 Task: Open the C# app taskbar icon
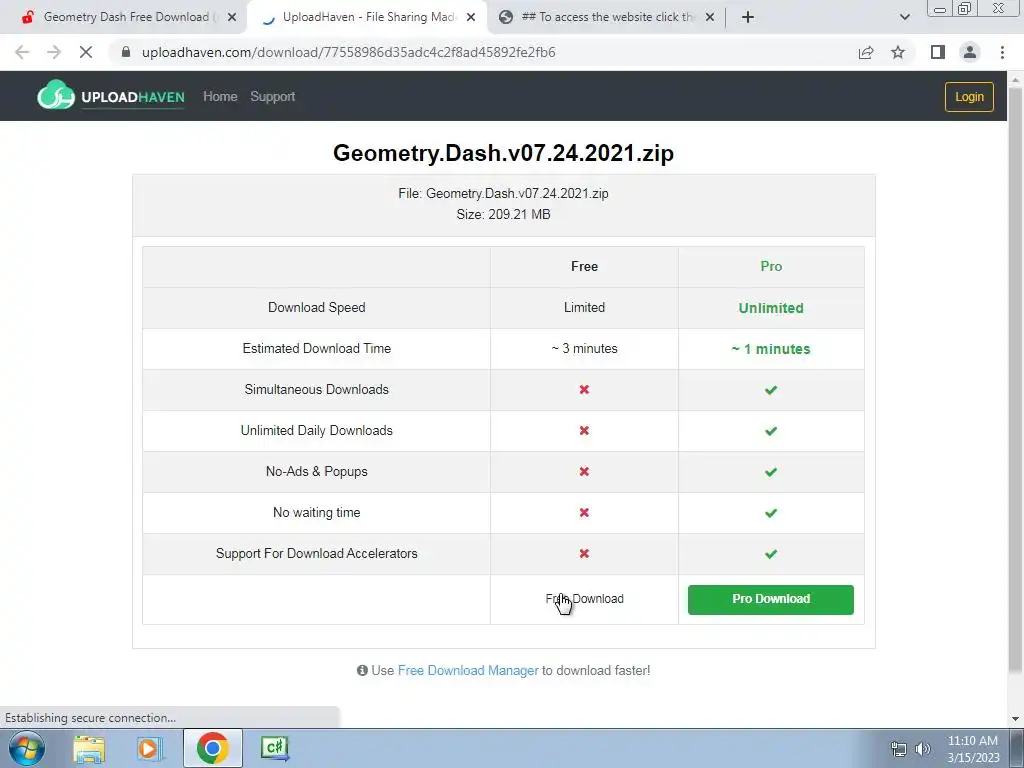tap(274, 748)
